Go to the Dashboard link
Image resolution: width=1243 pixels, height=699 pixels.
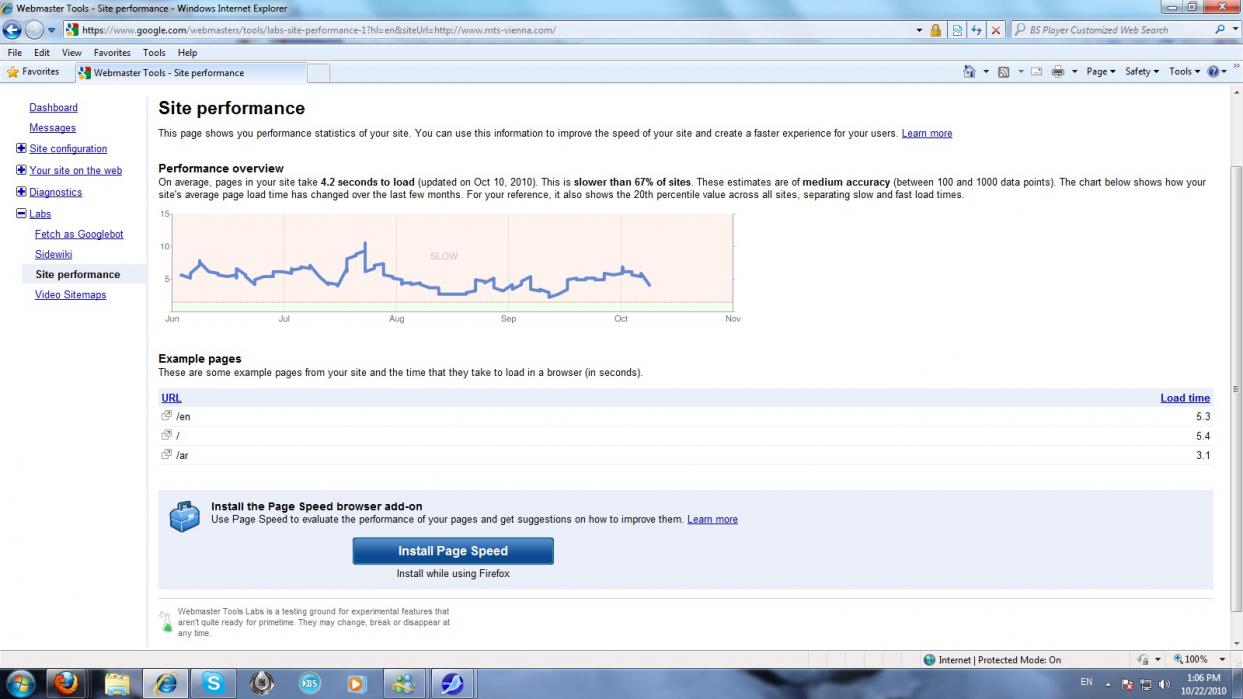pyautogui.click(x=53, y=108)
